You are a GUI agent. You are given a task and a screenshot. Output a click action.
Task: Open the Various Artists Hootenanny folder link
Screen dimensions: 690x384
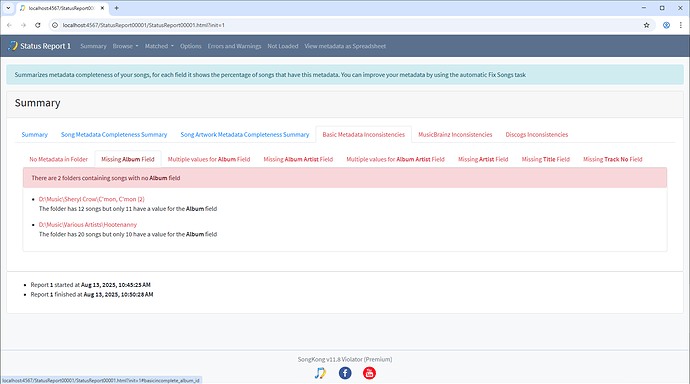tap(88, 225)
